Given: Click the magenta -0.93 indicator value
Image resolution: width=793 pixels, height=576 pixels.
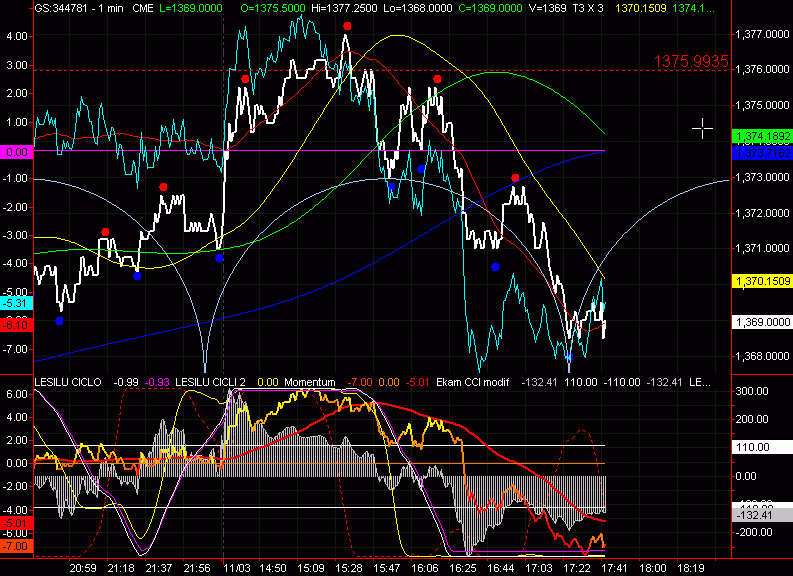Looking at the screenshot, I should click(157, 382).
